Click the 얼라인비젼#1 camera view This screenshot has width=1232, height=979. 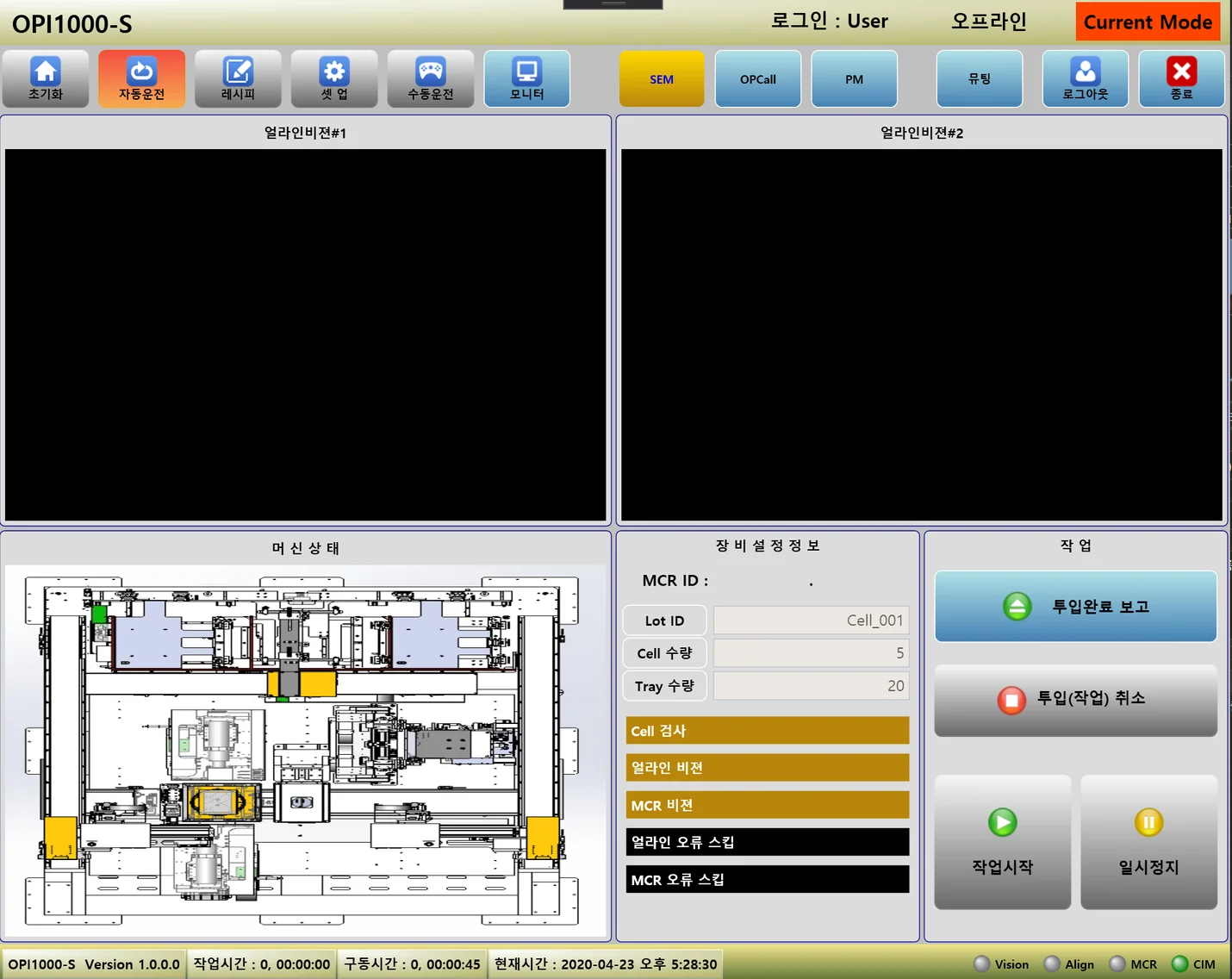[x=306, y=335]
